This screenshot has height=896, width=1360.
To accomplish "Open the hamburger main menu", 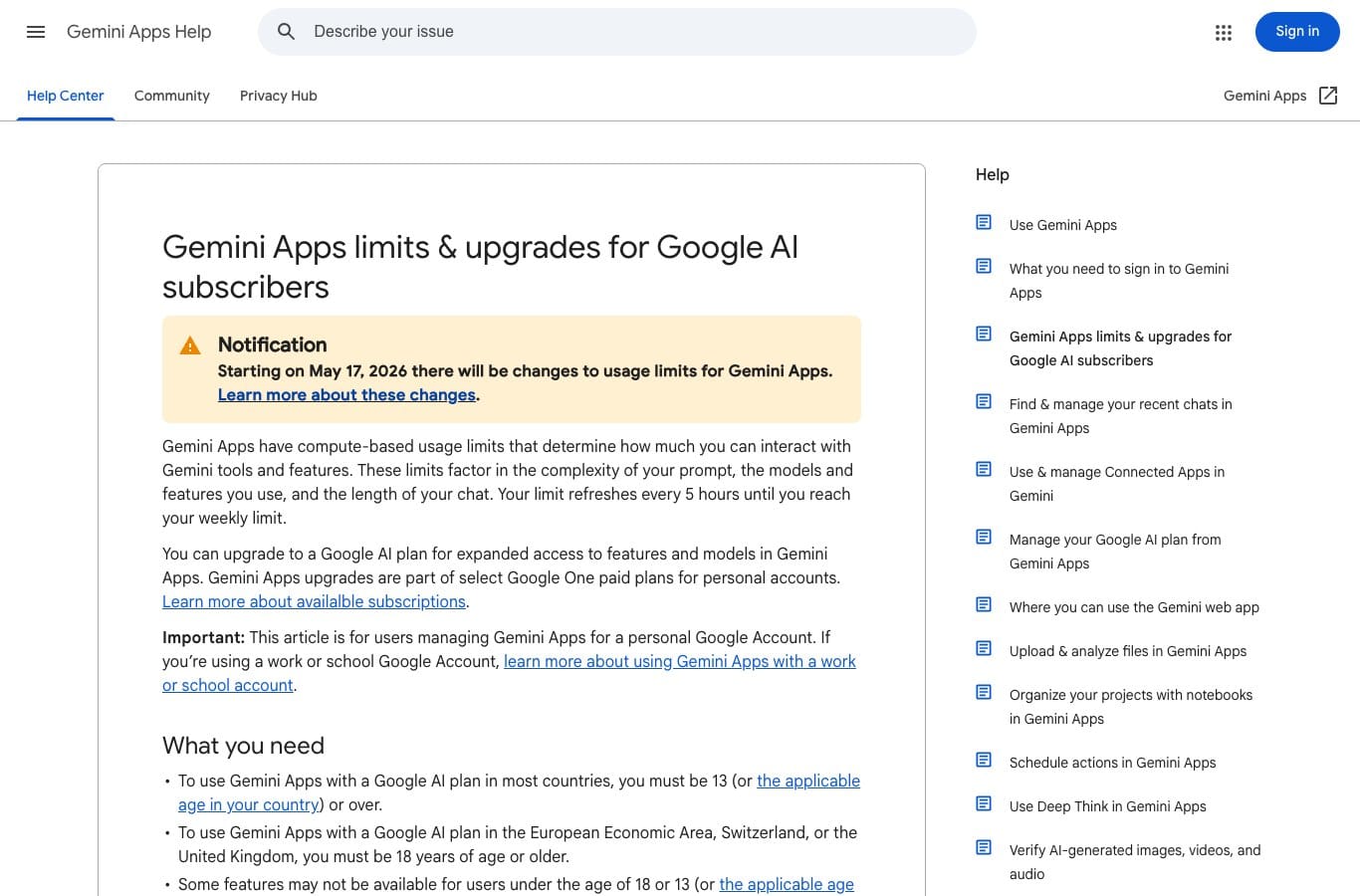I will (x=36, y=32).
